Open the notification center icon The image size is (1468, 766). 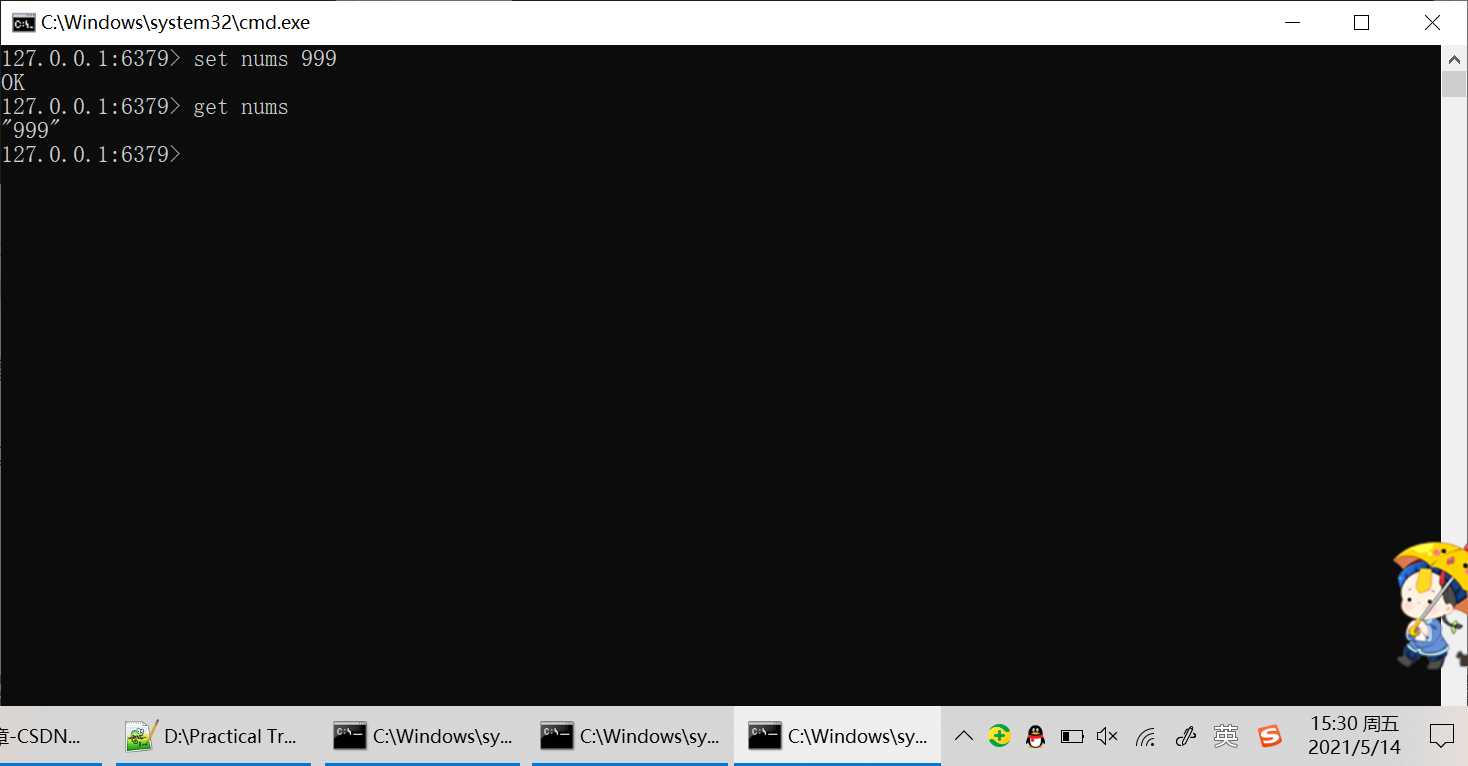[1441, 736]
